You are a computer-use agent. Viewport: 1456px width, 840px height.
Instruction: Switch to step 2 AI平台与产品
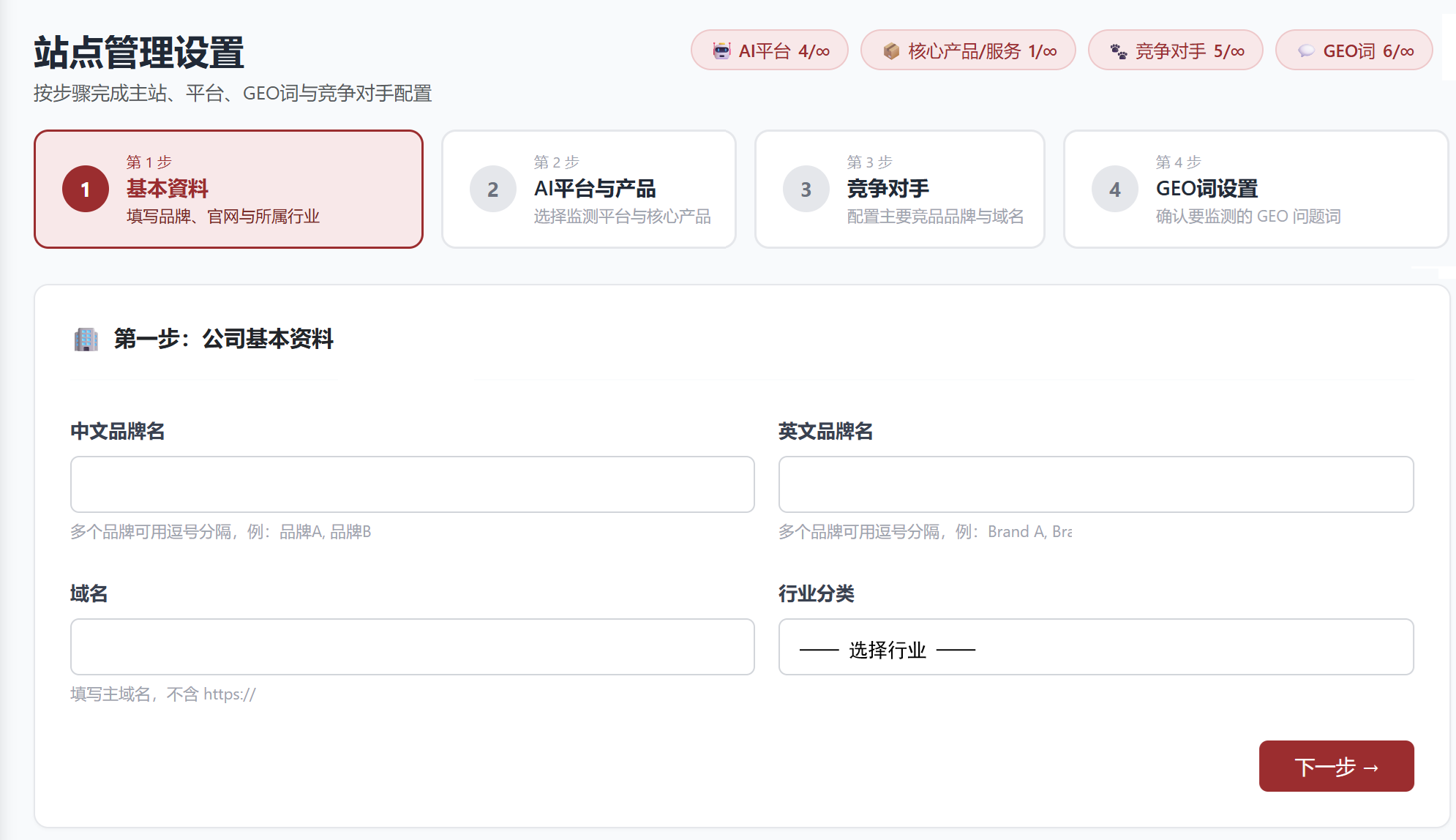click(x=589, y=190)
